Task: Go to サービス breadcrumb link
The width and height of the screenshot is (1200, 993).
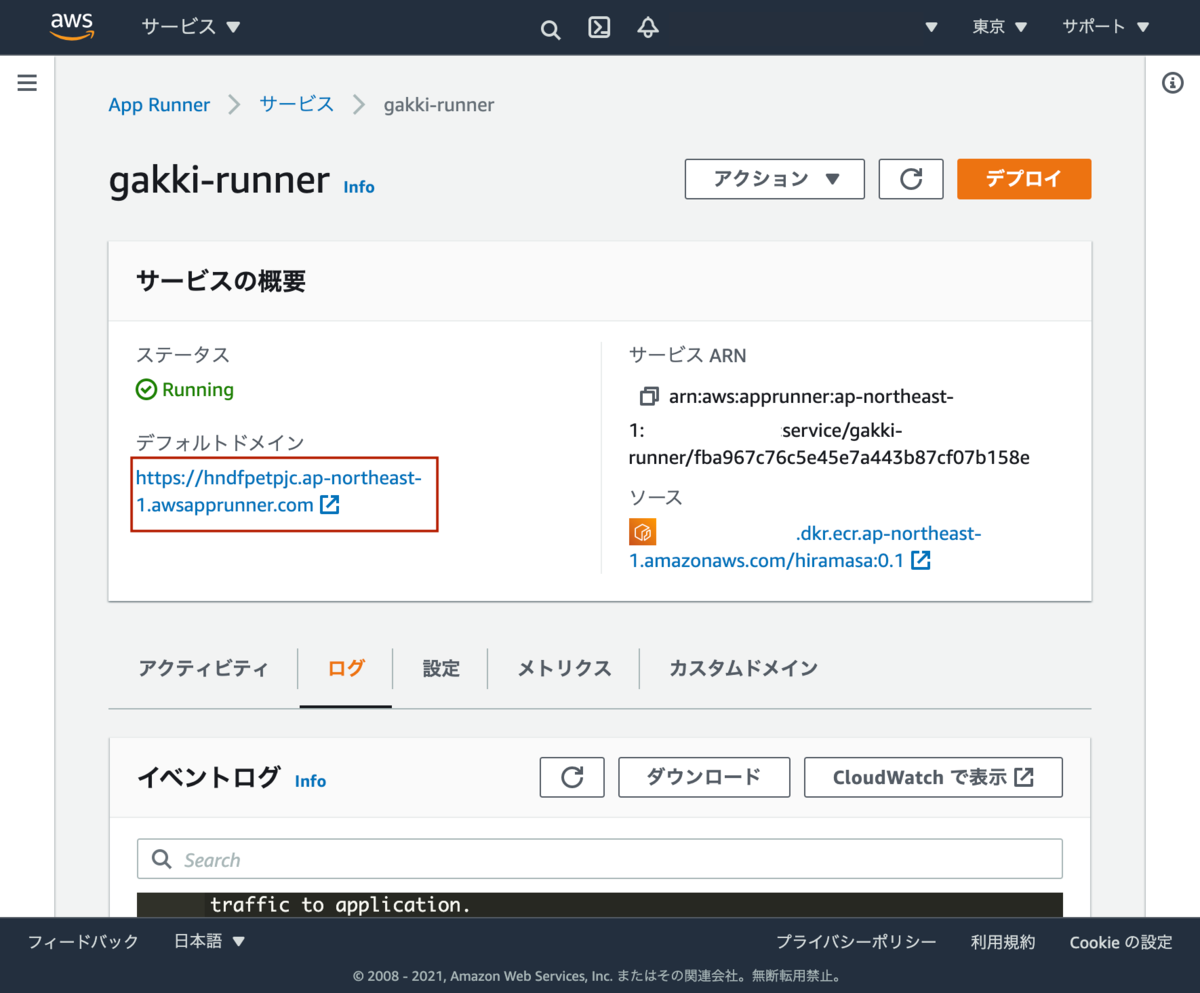Action: tap(297, 104)
